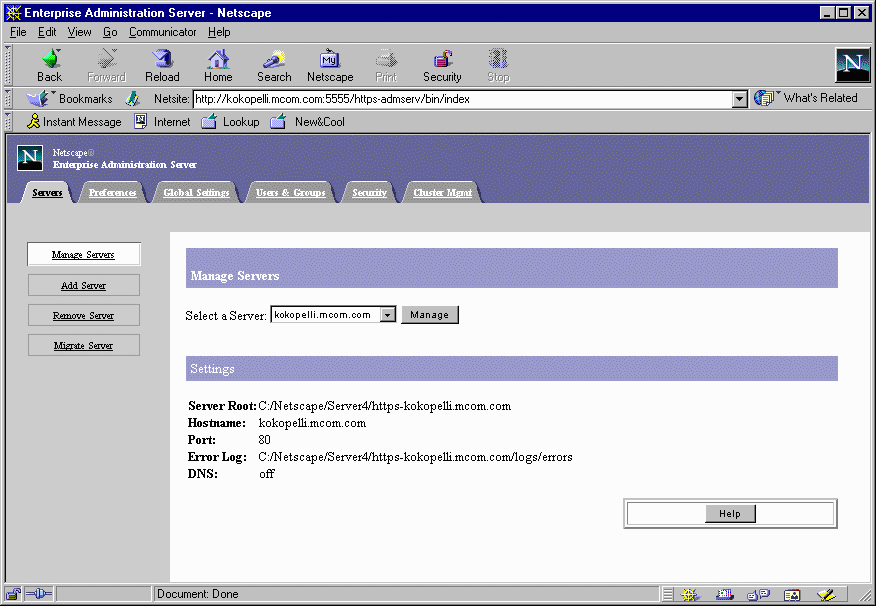Click the Remove Server sidebar link
This screenshot has height=606, width=876.
pyautogui.click(x=83, y=316)
